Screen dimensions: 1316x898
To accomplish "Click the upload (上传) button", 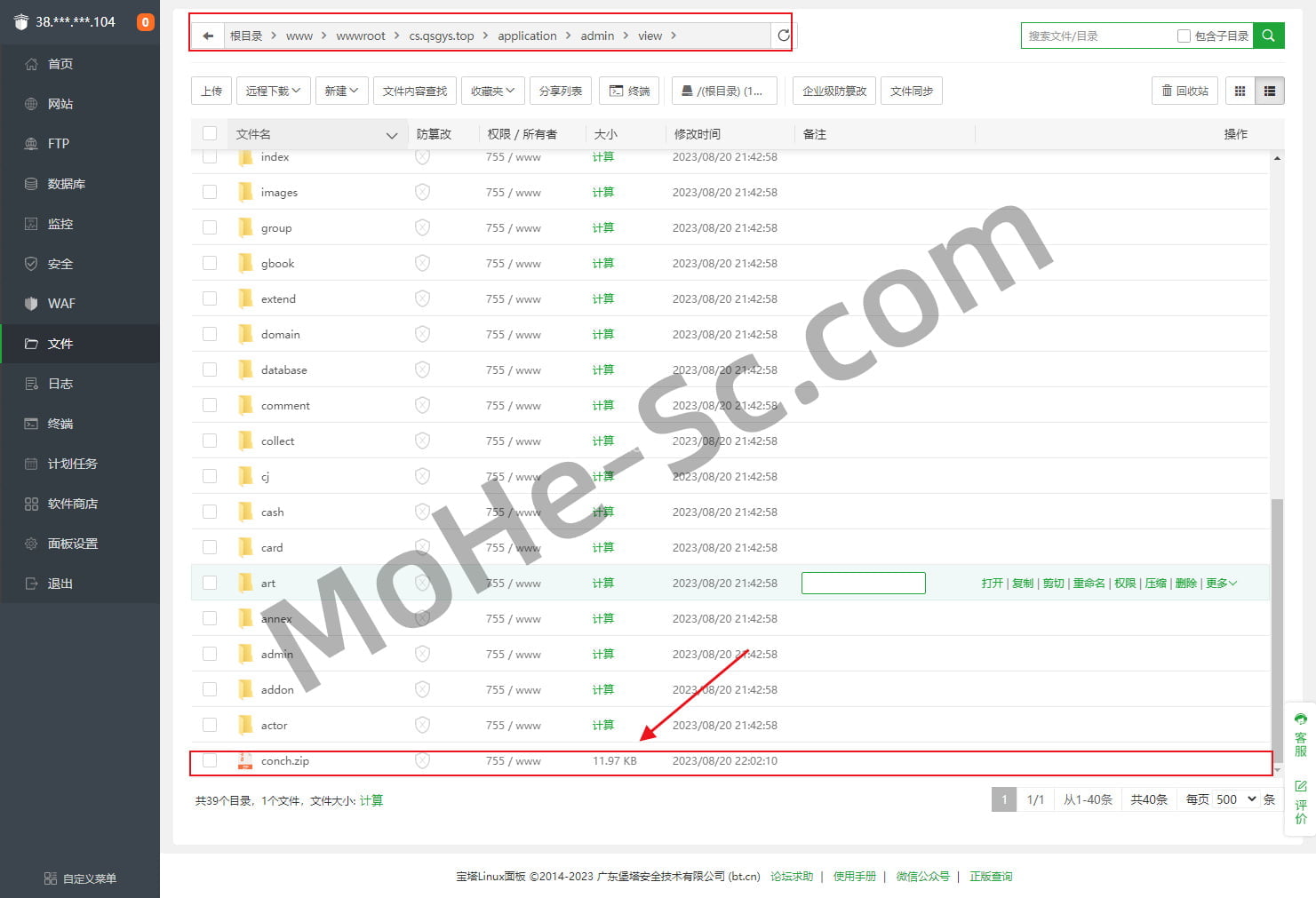I will 211,91.
